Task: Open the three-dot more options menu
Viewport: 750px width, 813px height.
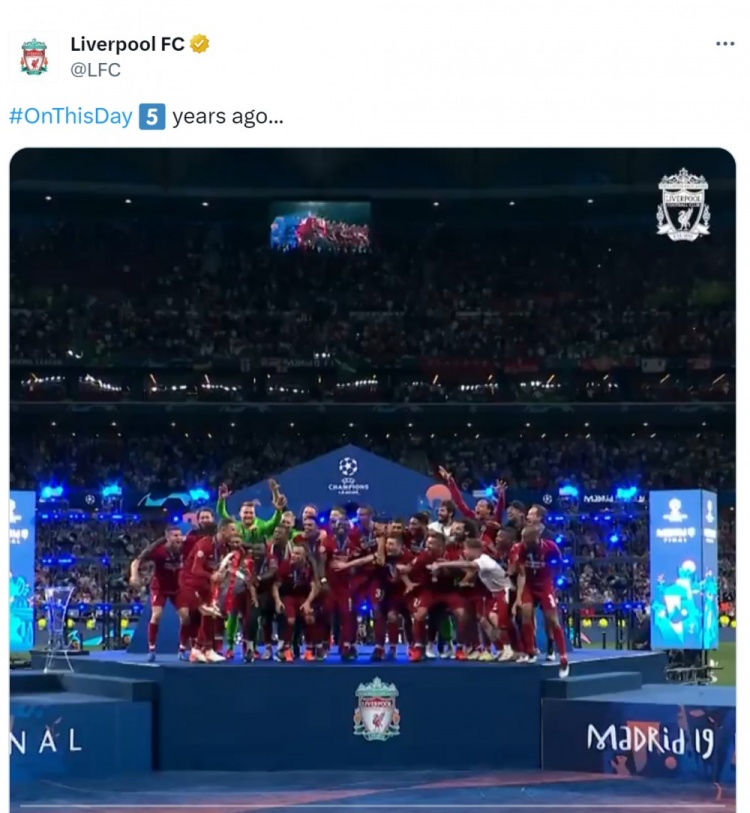Action: tap(725, 44)
